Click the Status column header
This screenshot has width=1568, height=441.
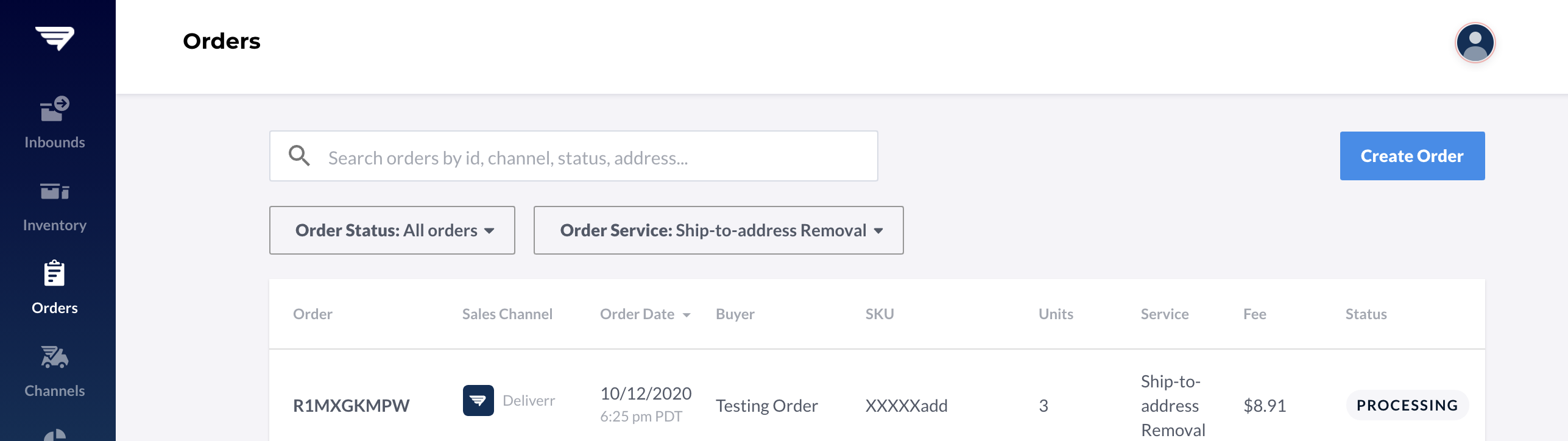pos(1366,314)
